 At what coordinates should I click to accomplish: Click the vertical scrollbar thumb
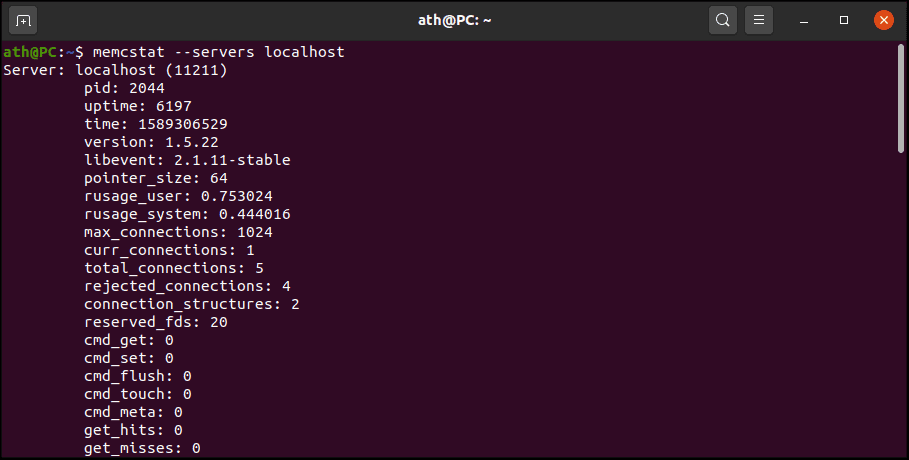click(x=900, y=99)
